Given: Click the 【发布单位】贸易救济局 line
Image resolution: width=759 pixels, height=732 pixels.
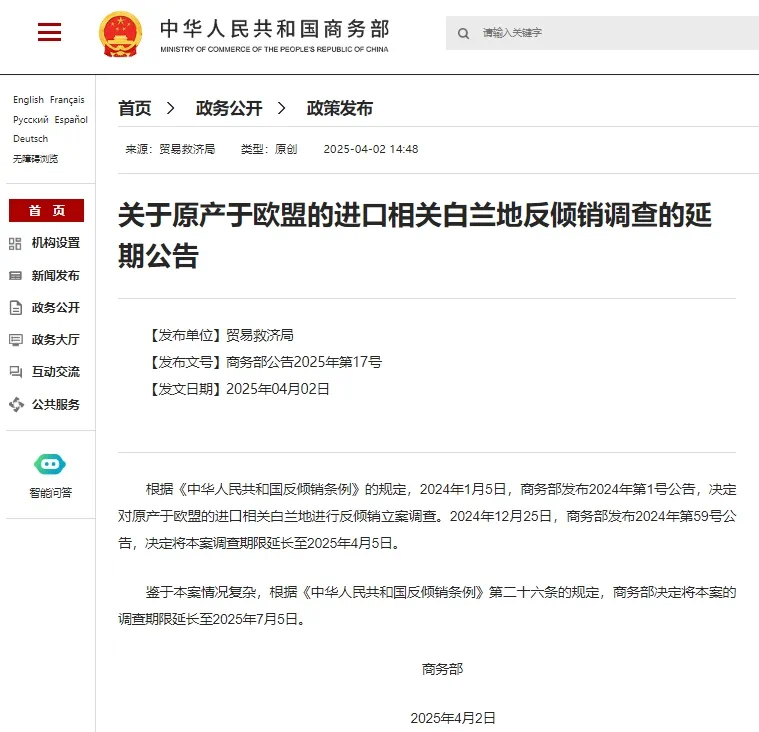Looking at the screenshot, I should pyautogui.click(x=220, y=335).
